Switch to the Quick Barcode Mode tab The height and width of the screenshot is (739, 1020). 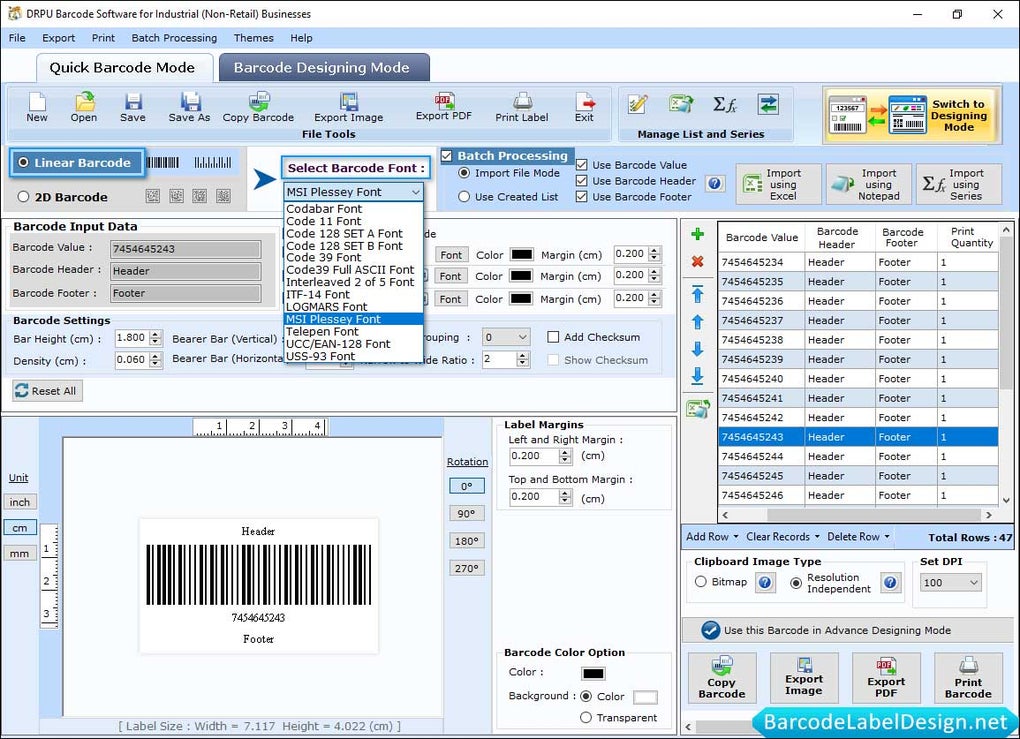click(124, 67)
